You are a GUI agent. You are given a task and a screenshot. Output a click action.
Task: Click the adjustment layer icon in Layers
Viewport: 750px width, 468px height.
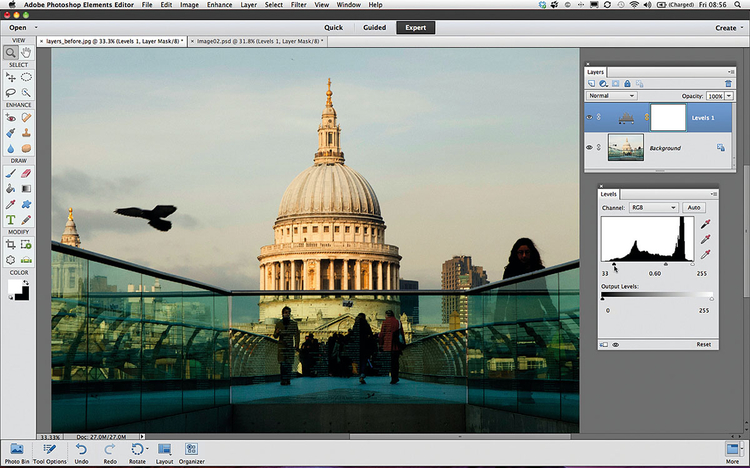click(604, 84)
